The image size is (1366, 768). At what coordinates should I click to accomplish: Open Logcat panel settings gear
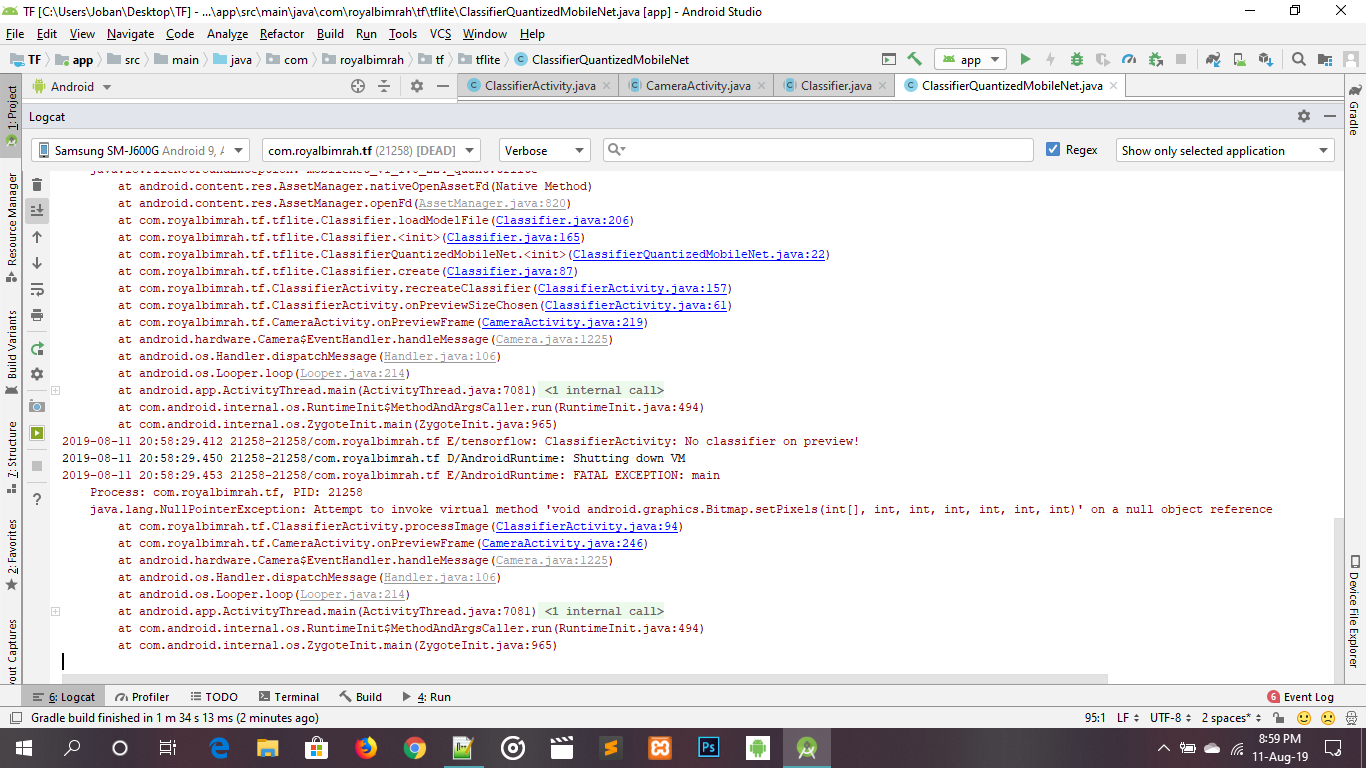[x=1304, y=116]
